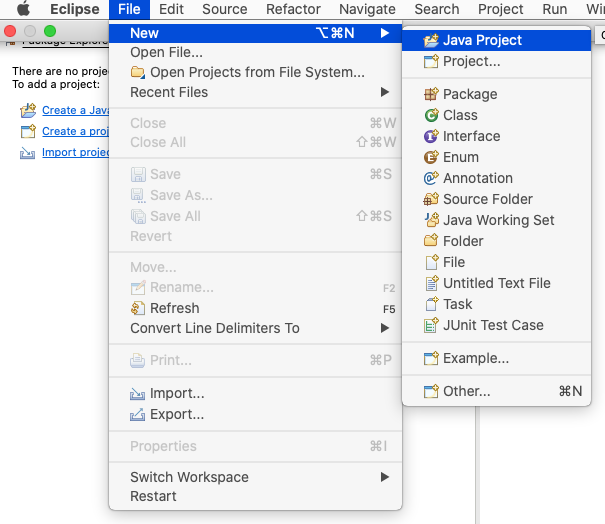605x524 pixels.
Task: Close the open File menu
Action: [x=129, y=9]
